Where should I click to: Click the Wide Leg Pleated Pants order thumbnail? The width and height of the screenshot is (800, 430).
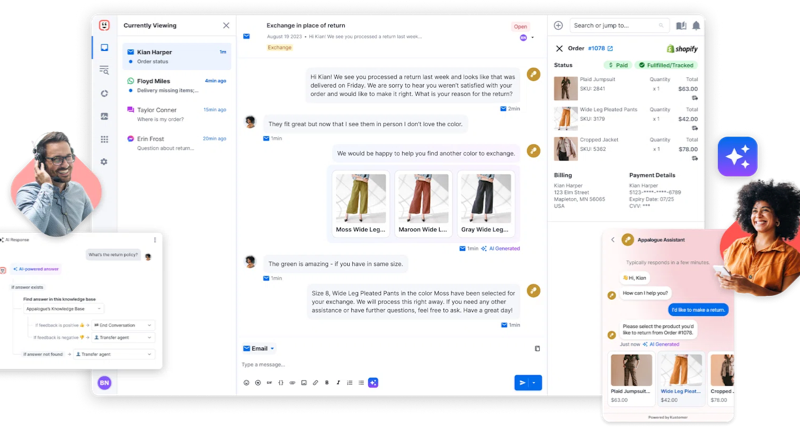coord(566,118)
